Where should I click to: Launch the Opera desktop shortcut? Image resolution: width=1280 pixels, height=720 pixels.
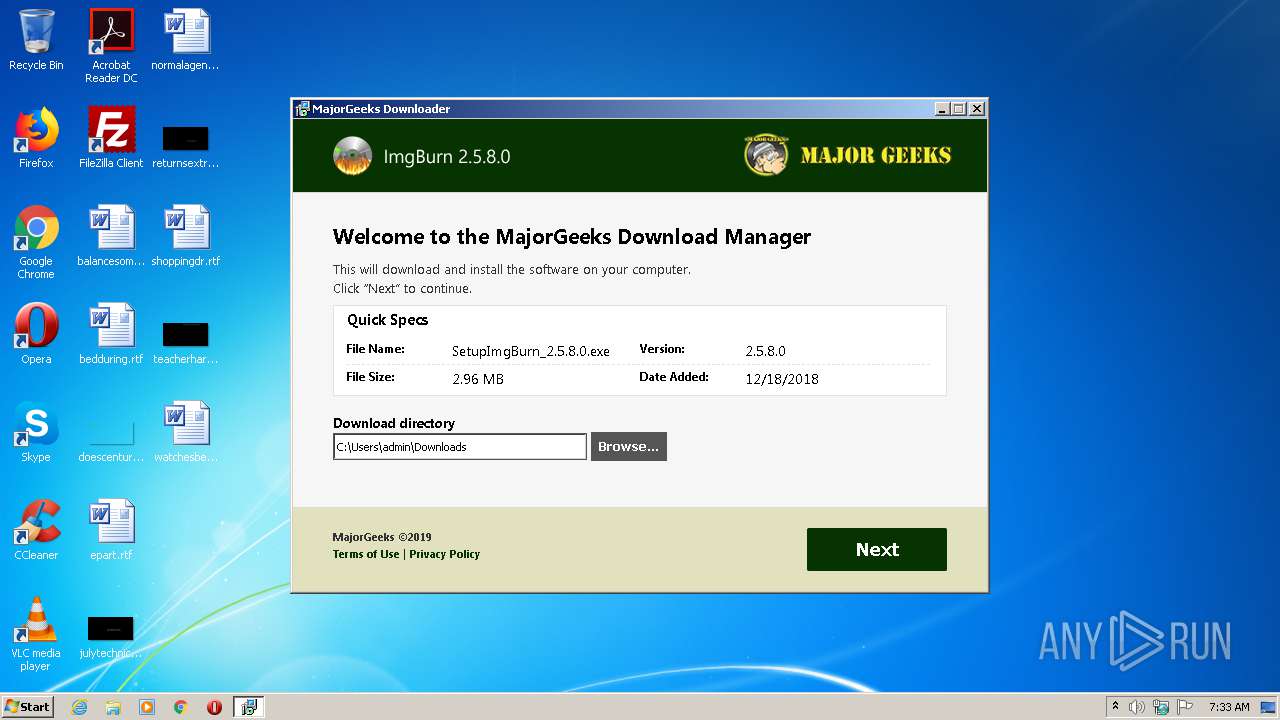(36, 334)
